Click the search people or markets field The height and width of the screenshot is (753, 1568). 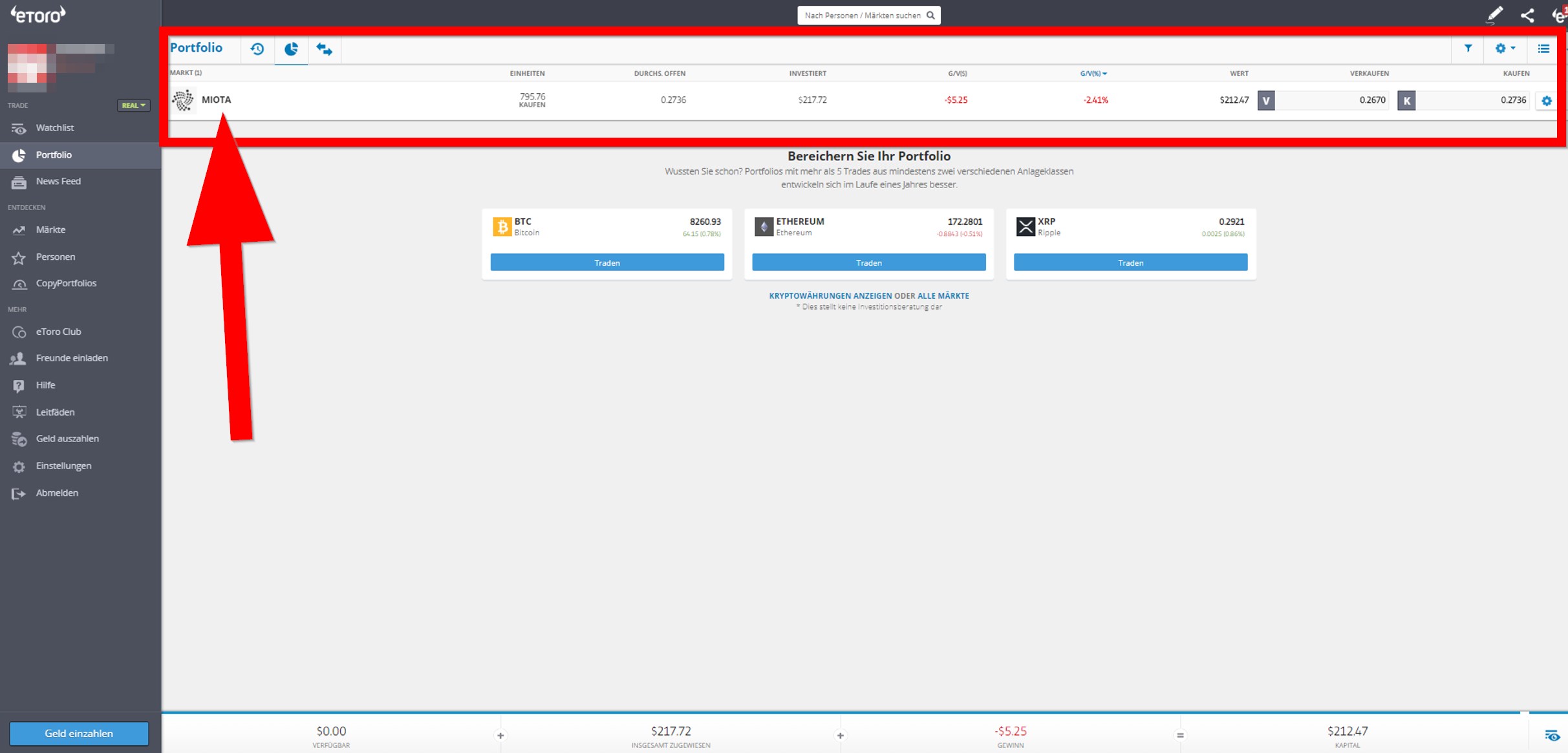[868, 16]
